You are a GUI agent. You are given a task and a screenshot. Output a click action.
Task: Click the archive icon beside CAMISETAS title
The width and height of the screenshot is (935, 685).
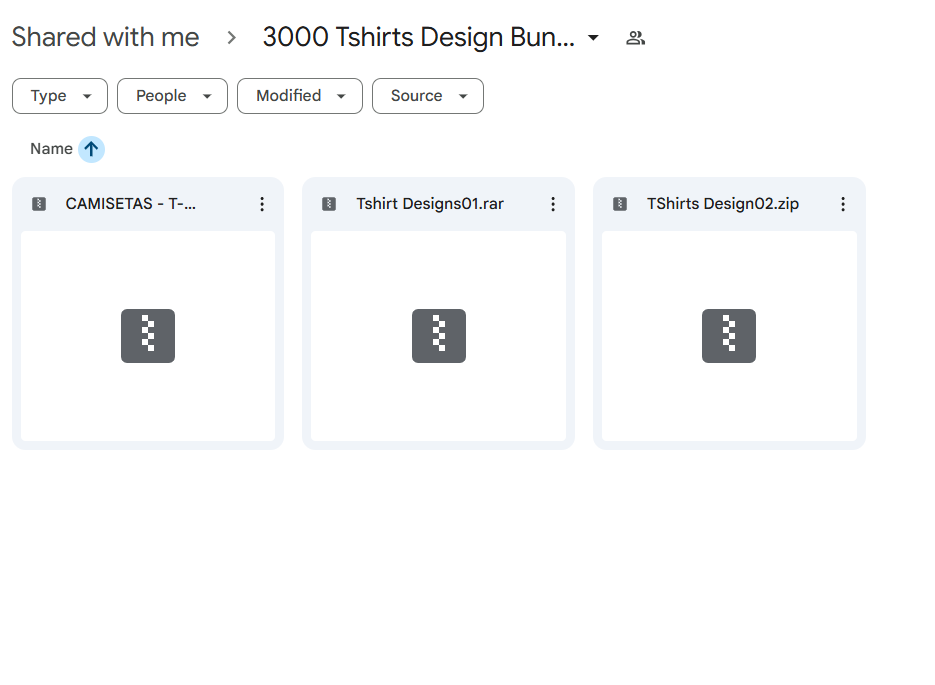pyautogui.click(x=39, y=204)
